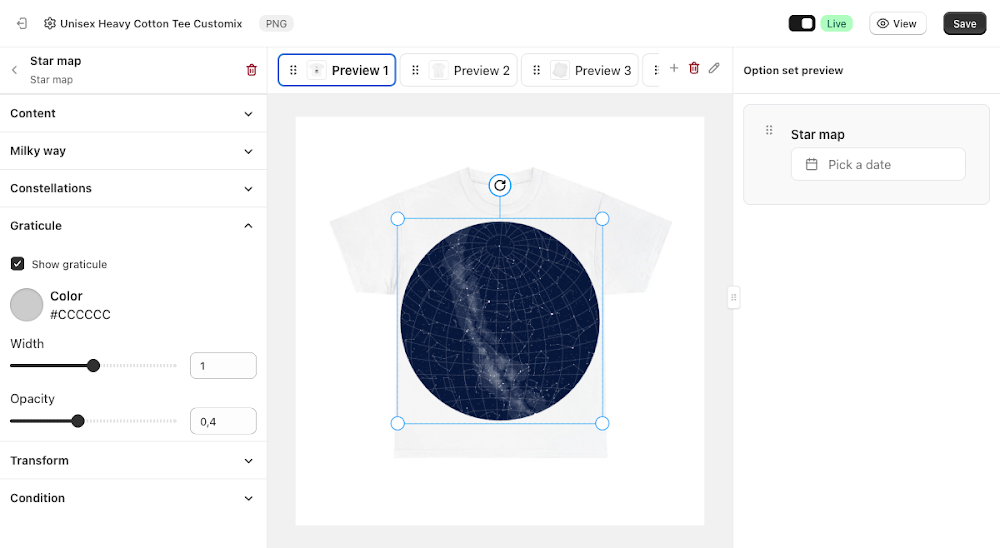Collapse the Graticule section
The width and height of the screenshot is (1000, 548).
click(x=133, y=226)
